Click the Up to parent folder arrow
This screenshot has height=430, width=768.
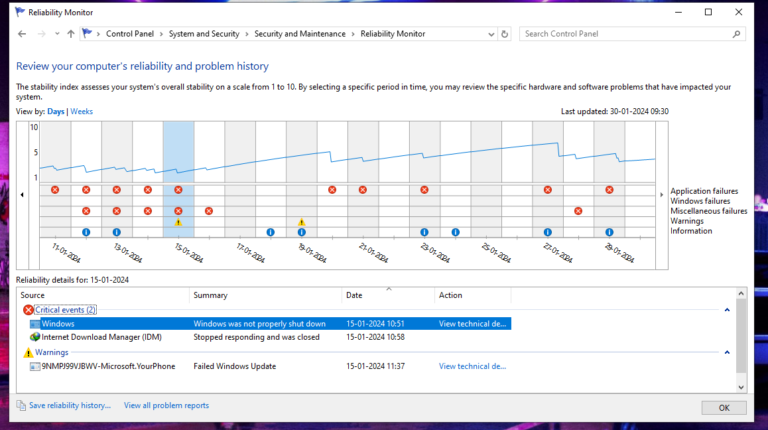(x=71, y=34)
